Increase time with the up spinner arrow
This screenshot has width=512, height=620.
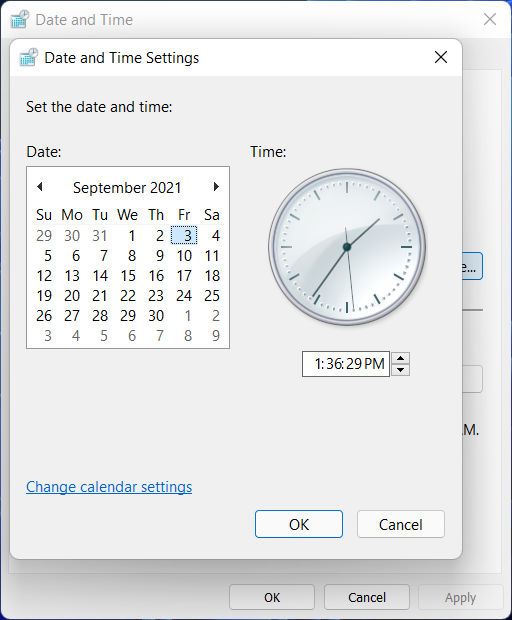[401, 359]
